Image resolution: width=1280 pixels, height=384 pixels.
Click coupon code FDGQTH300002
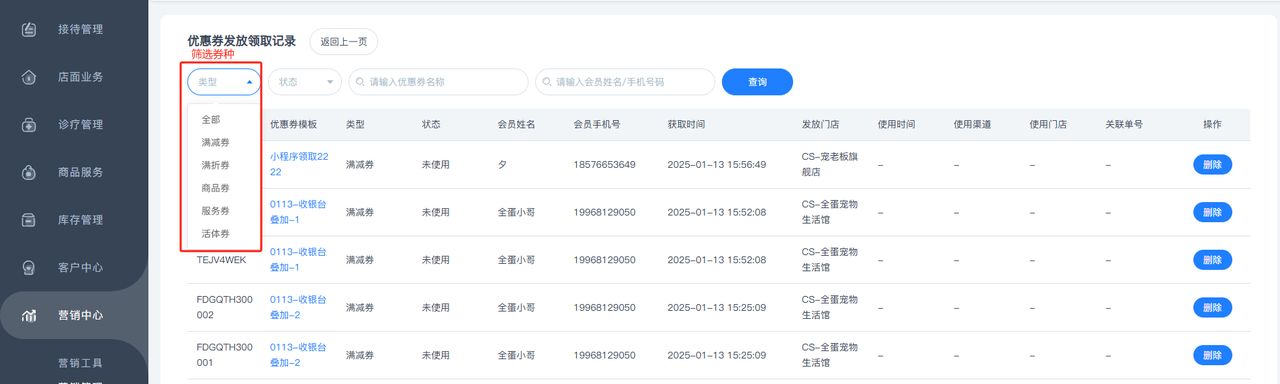pos(225,307)
